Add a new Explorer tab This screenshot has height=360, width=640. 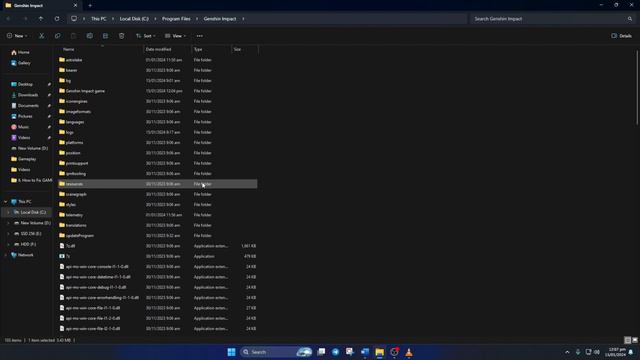90,6
